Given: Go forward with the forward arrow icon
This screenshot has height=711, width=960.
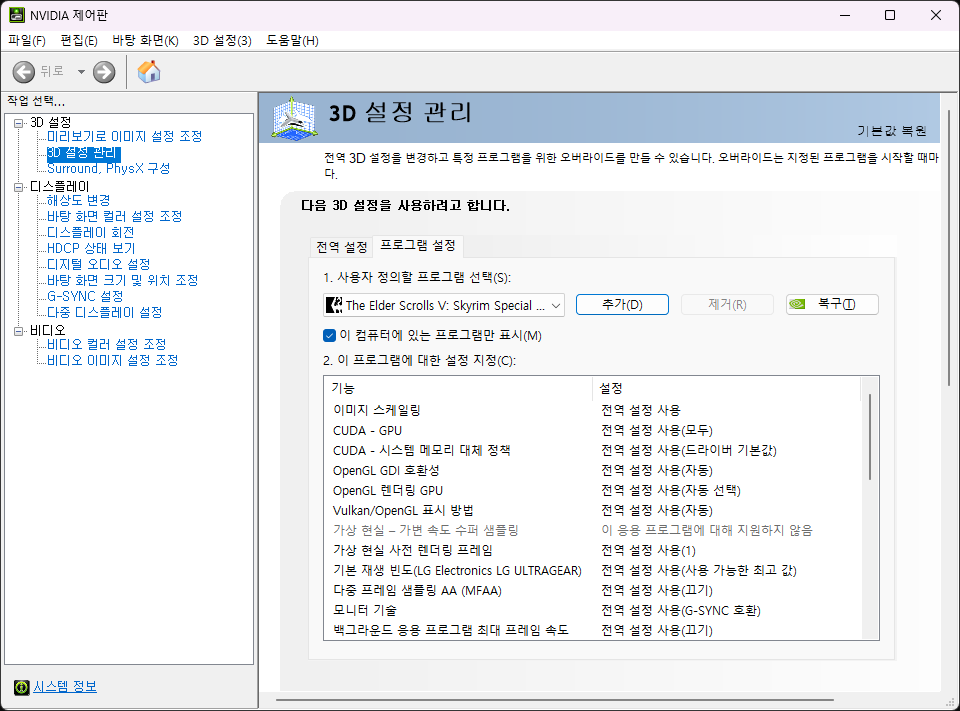Looking at the screenshot, I should click(x=104, y=72).
